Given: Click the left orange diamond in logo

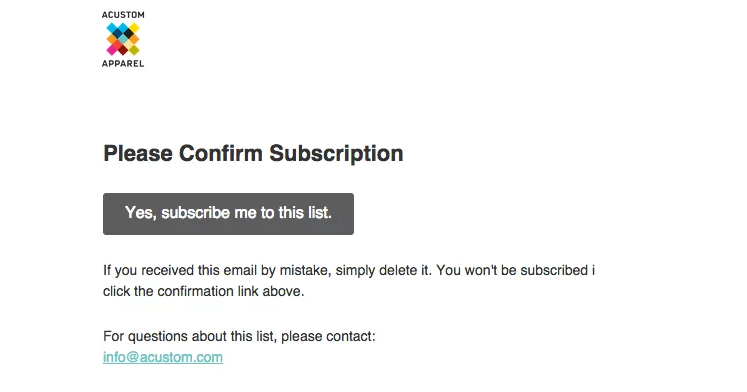Looking at the screenshot, I should click(111, 39).
